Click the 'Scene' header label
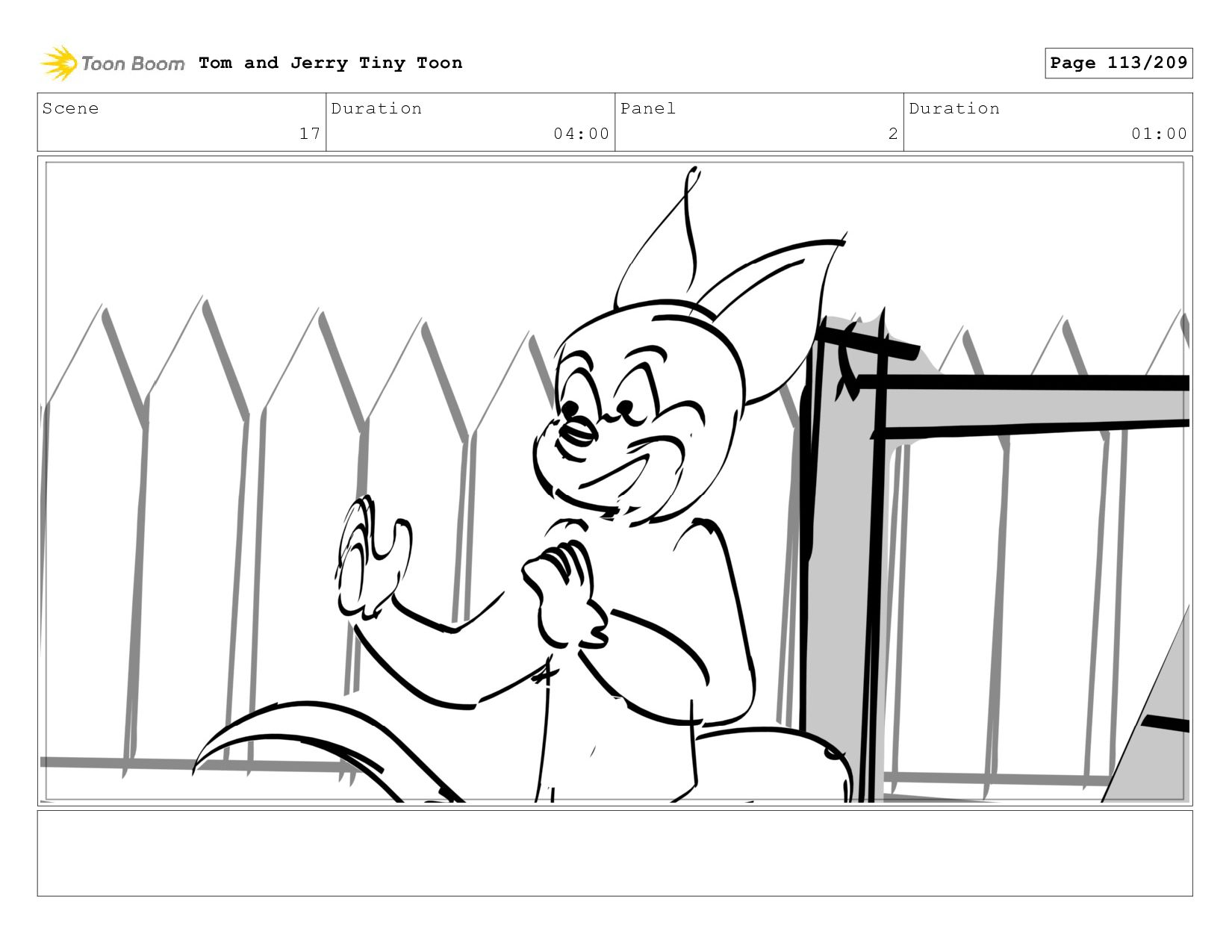This screenshot has height=952, width=1232. click(70, 108)
